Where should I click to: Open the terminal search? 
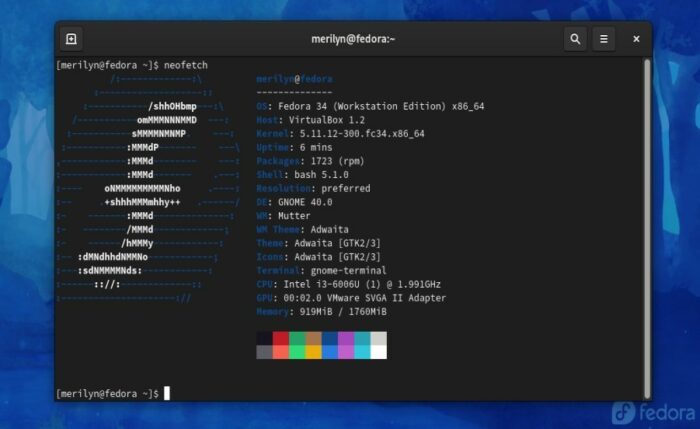point(575,39)
